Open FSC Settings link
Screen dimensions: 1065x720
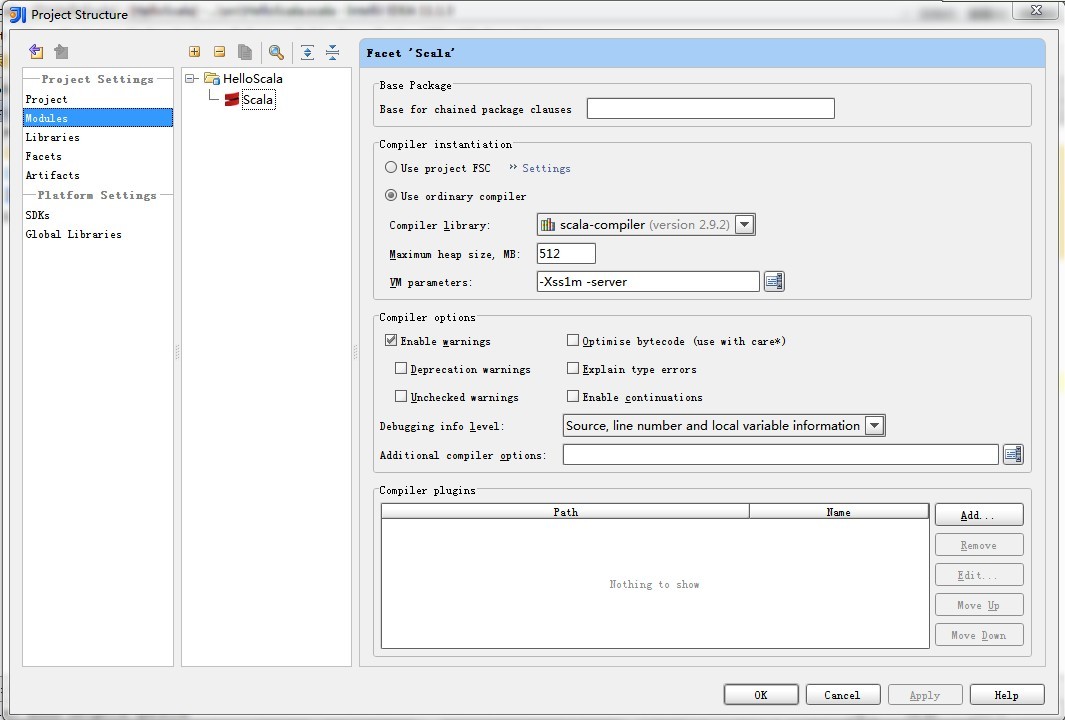tap(546, 168)
